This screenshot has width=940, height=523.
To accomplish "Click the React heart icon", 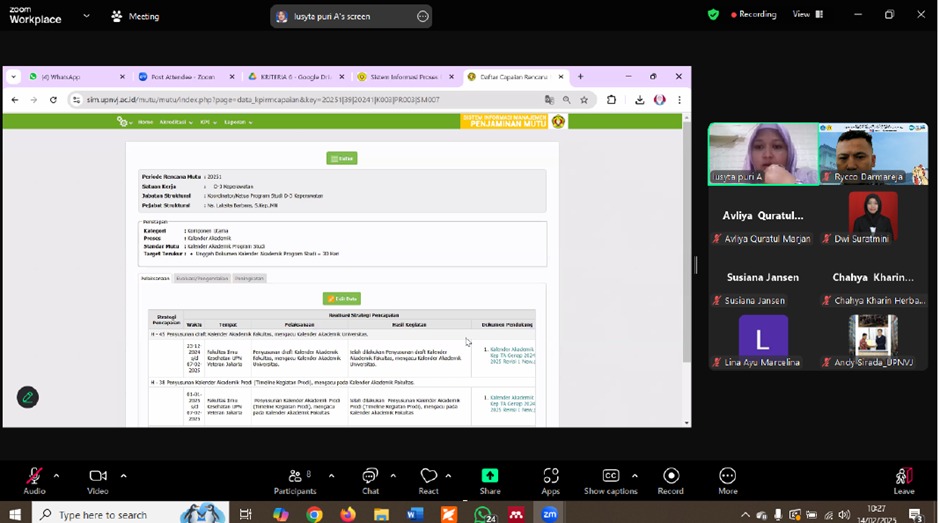I will coord(429,476).
